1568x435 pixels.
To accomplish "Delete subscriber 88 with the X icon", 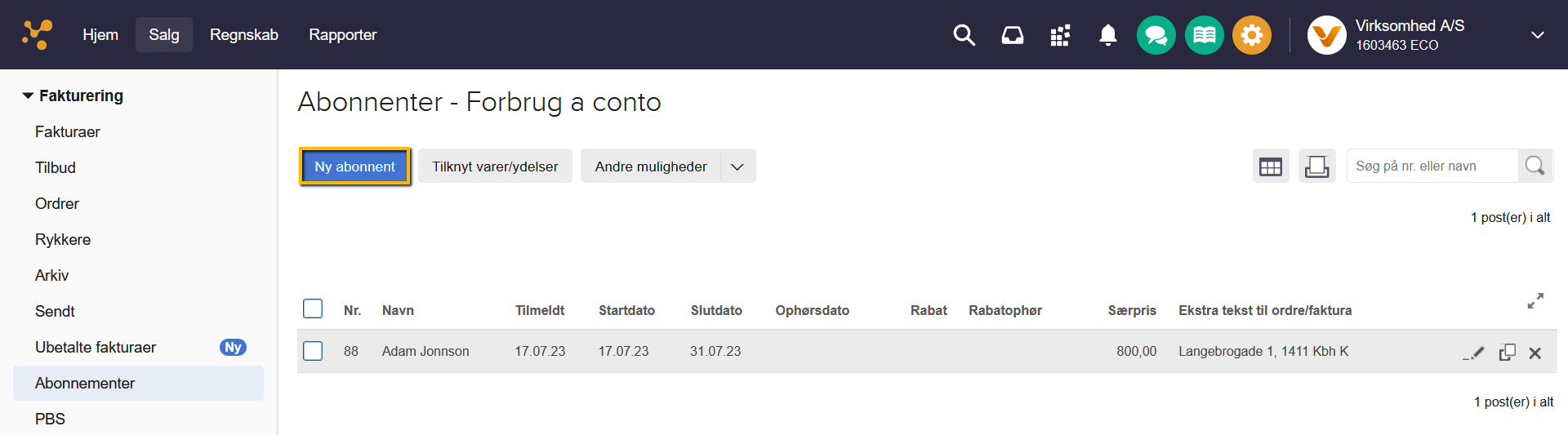I will click(1535, 353).
